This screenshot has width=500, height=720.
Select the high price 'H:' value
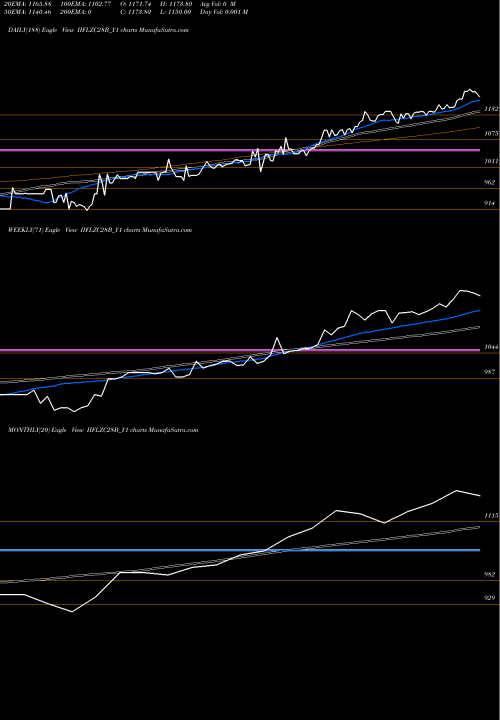176,4
